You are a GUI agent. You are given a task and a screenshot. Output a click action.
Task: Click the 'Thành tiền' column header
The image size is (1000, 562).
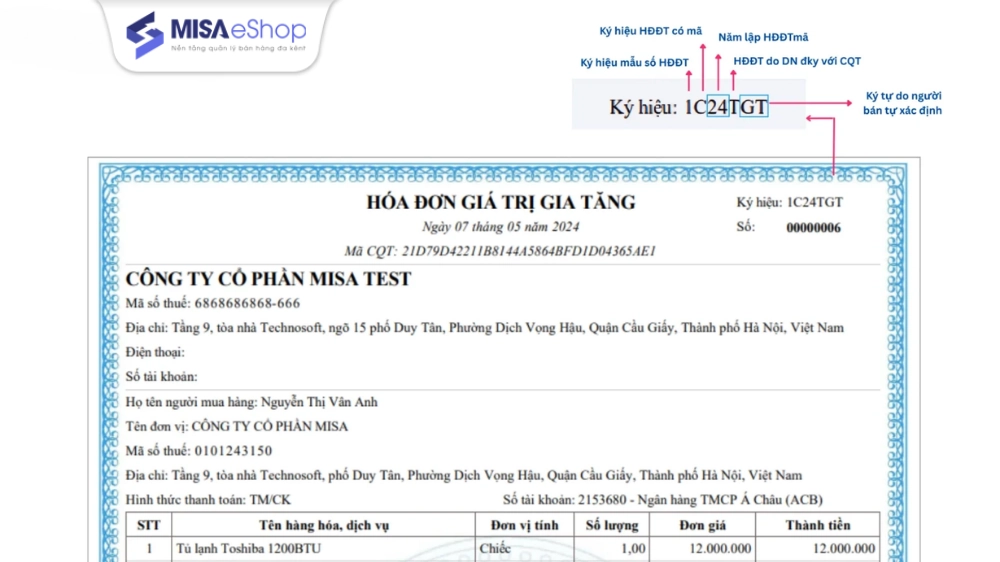click(818, 525)
